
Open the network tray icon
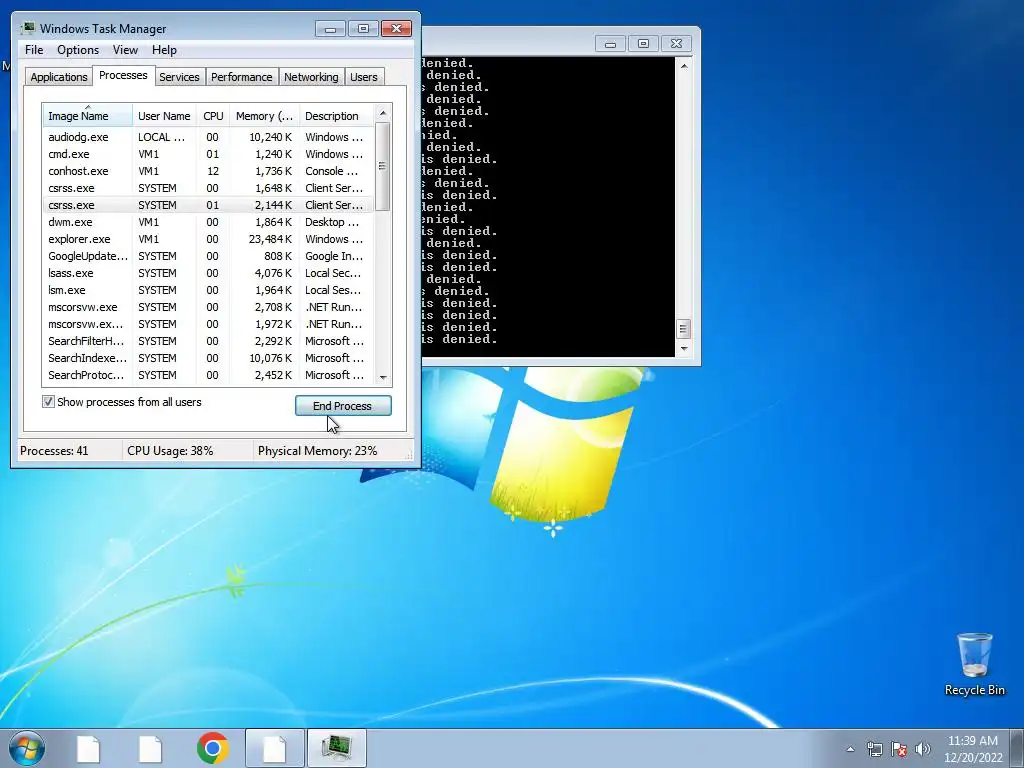click(x=874, y=749)
